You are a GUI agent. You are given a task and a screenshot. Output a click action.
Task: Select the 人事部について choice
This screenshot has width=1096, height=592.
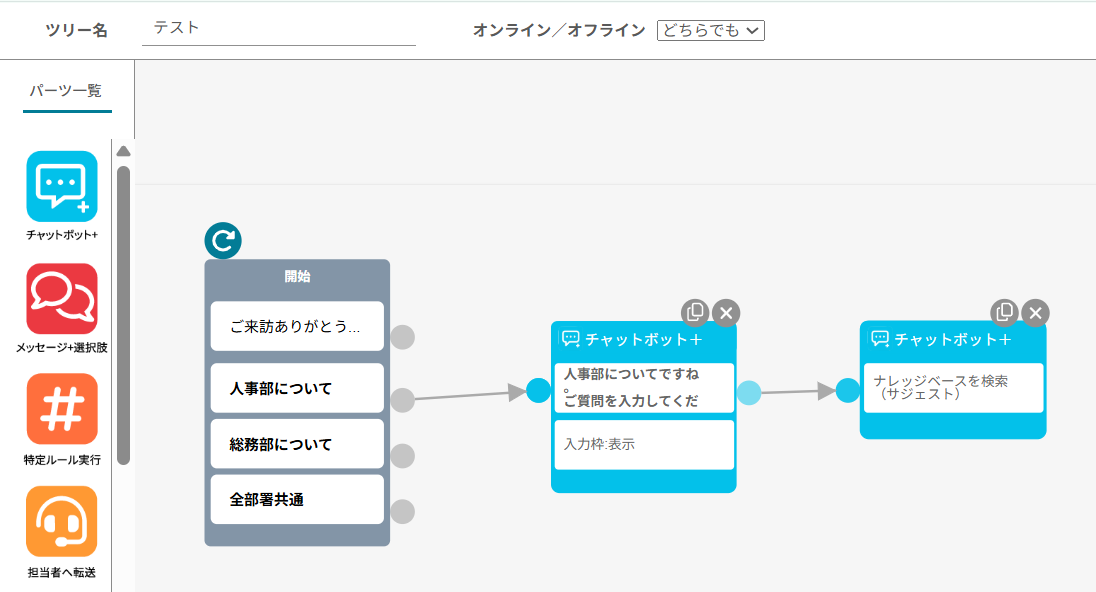(x=297, y=388)
